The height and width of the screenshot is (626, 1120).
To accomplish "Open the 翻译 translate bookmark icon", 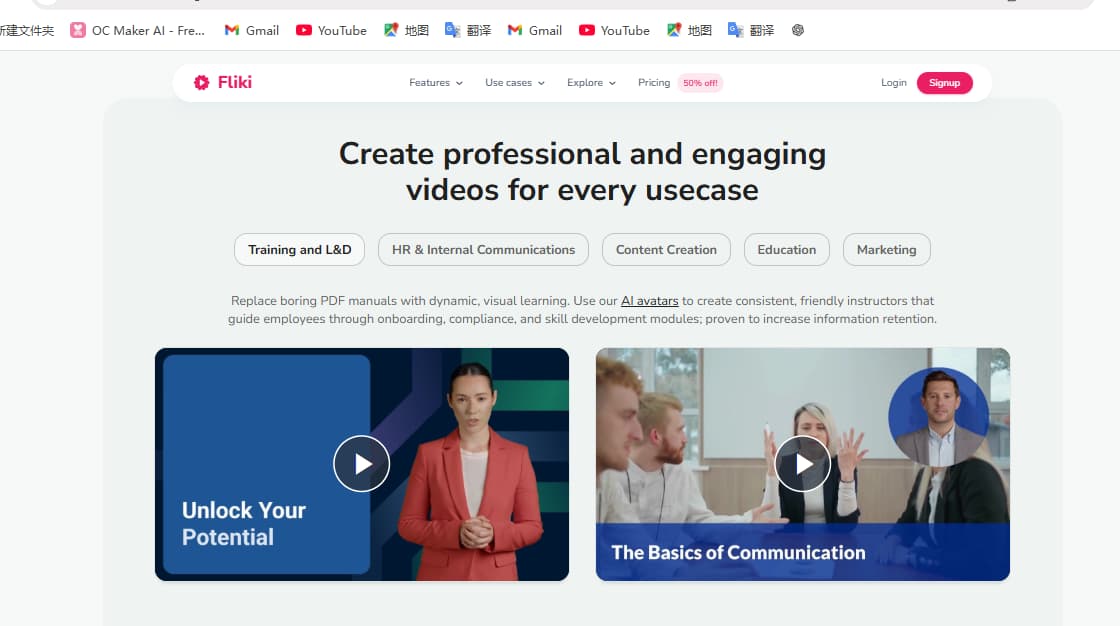I will (452, 30).
